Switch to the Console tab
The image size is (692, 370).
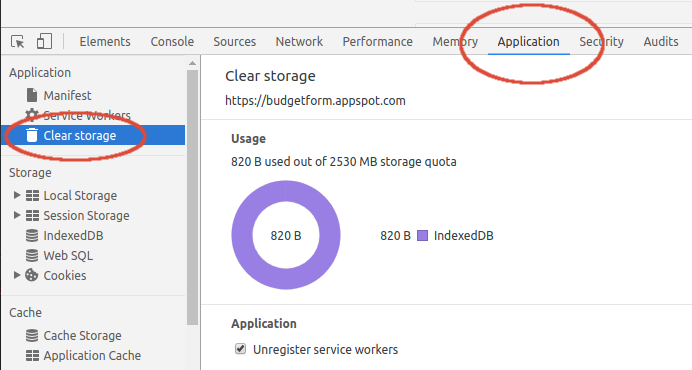172,42
